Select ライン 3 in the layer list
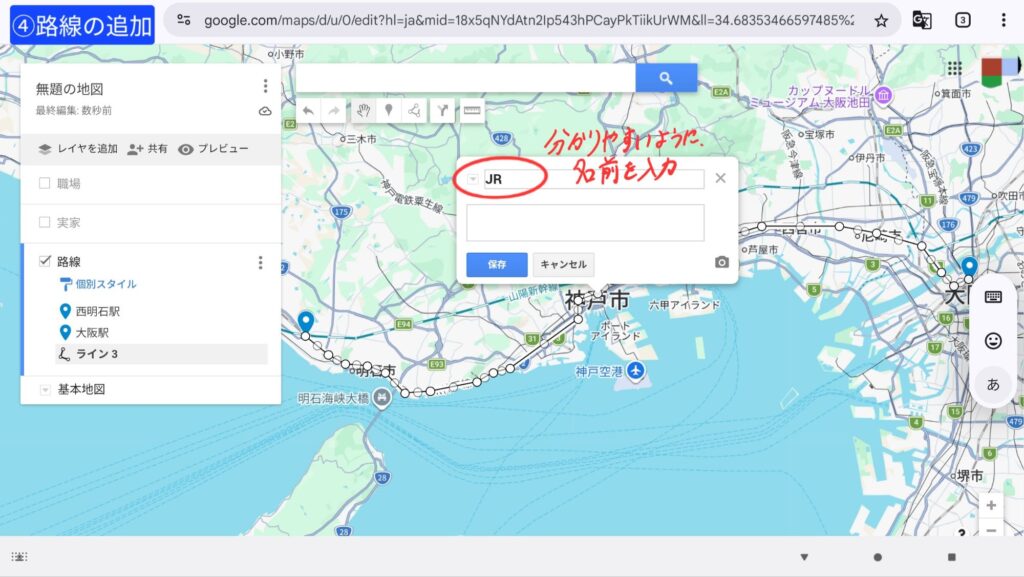 (x=97, y=354)
